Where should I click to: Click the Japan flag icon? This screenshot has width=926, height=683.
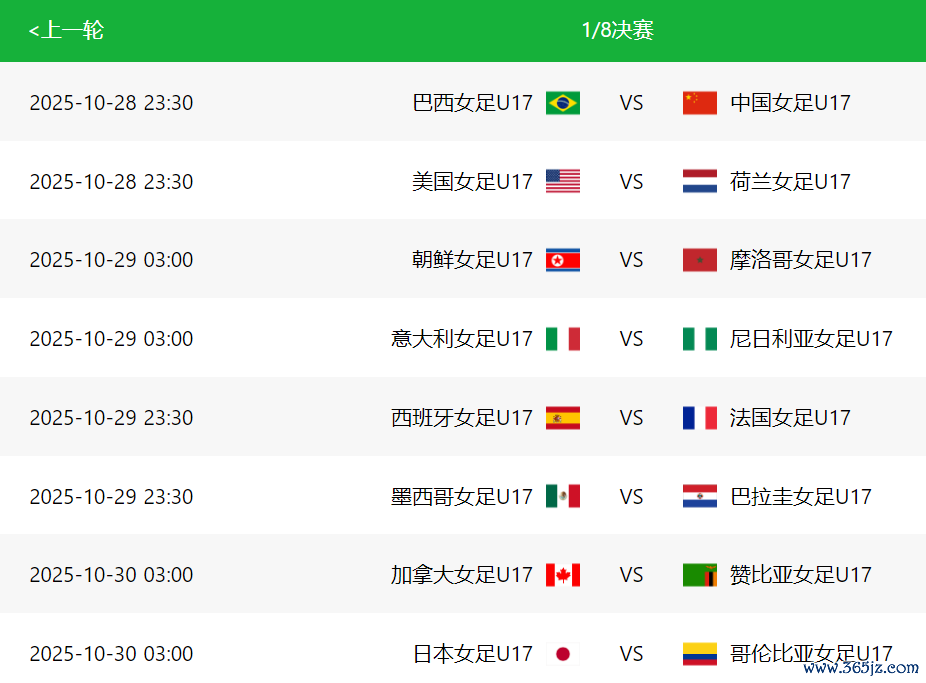[562, 654]
